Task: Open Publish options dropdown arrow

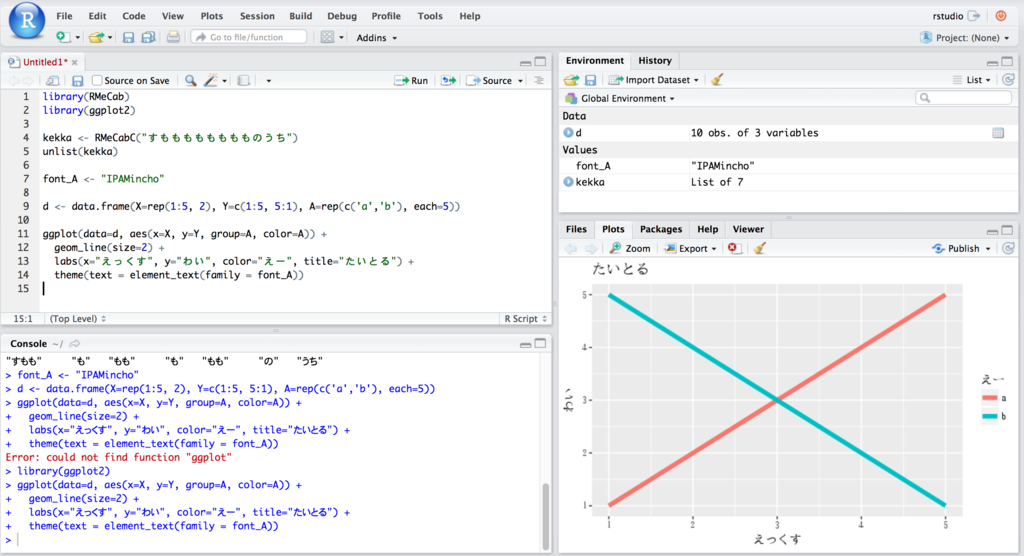Action: tap(988, 249)
